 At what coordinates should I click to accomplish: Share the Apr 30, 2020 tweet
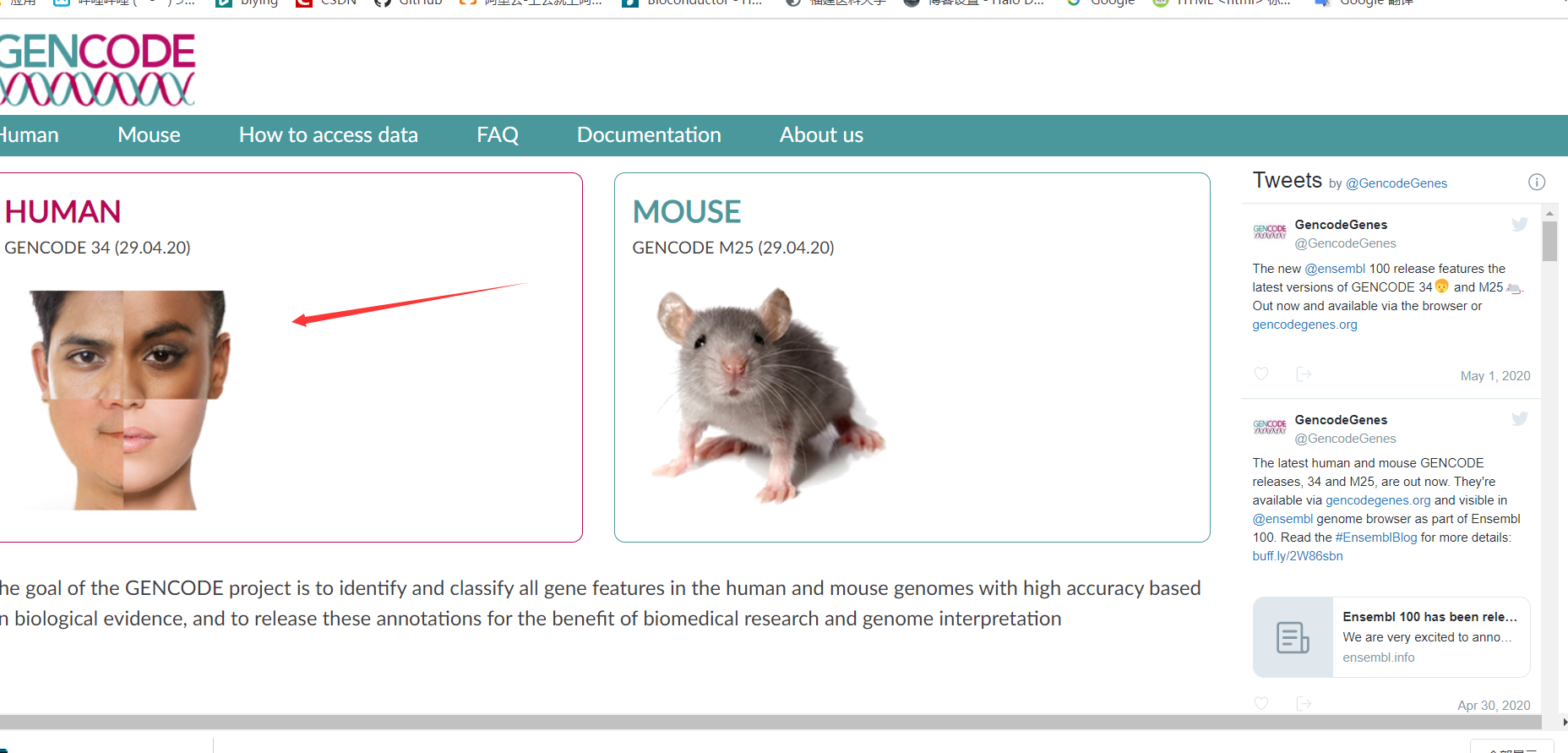click(x=1304, y=703)
